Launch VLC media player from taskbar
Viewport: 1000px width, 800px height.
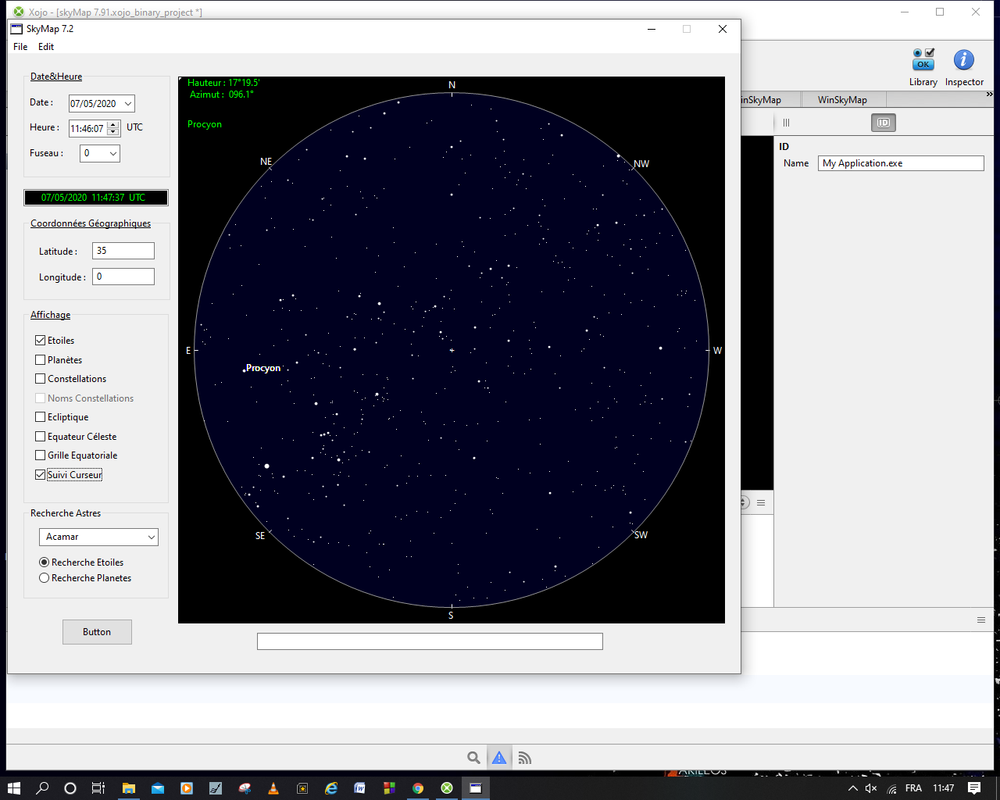click(x=273, y=788)
